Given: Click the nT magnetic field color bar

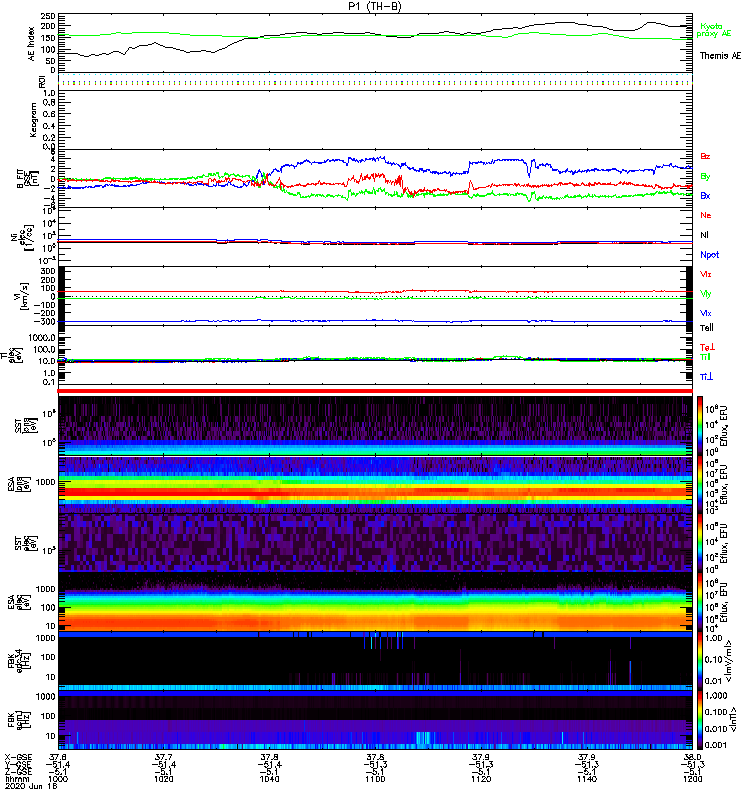Looking at the screenshot, I should [700, 720].
